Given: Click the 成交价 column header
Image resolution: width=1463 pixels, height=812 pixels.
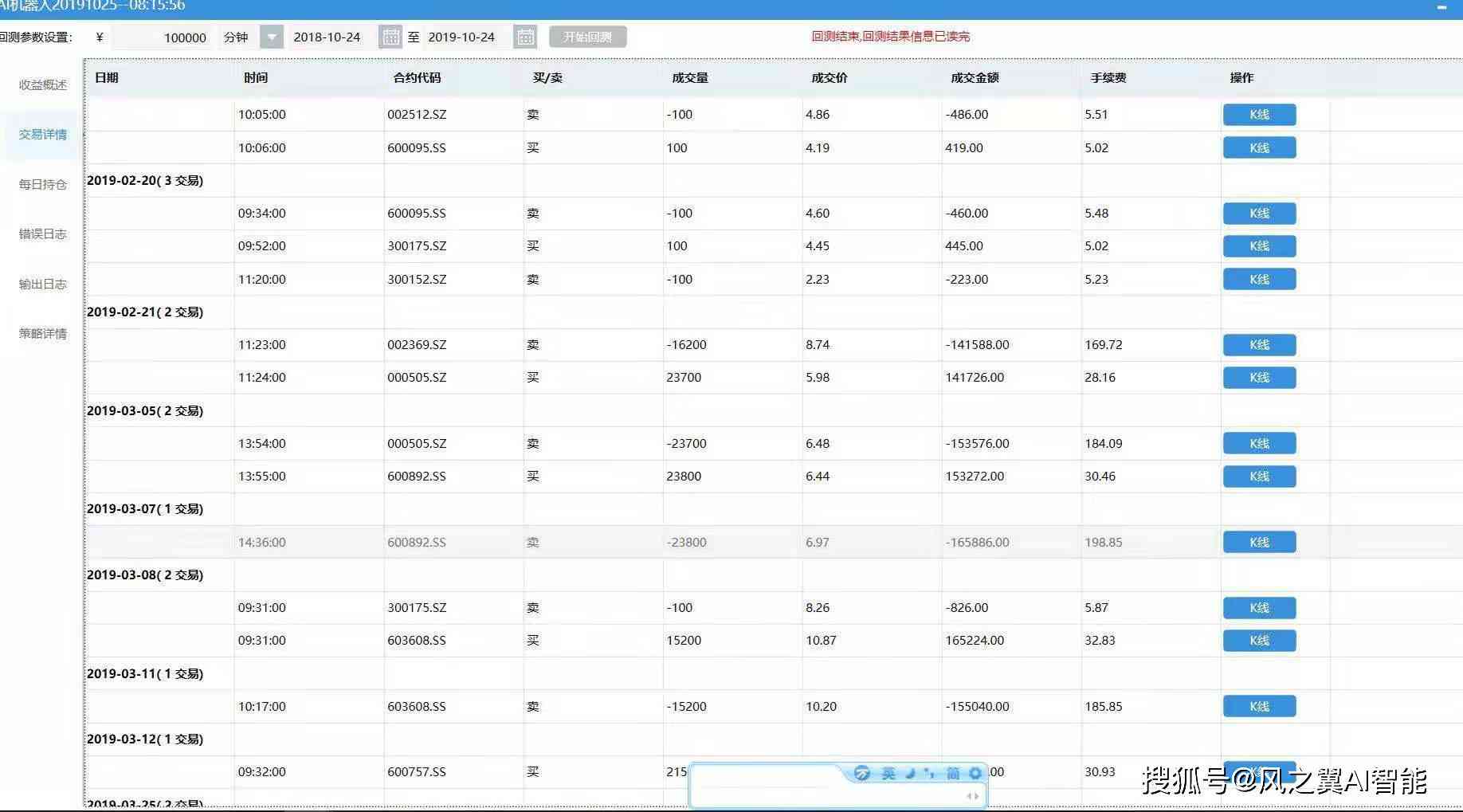Looking at the screenshot, I should coord(830,78).
